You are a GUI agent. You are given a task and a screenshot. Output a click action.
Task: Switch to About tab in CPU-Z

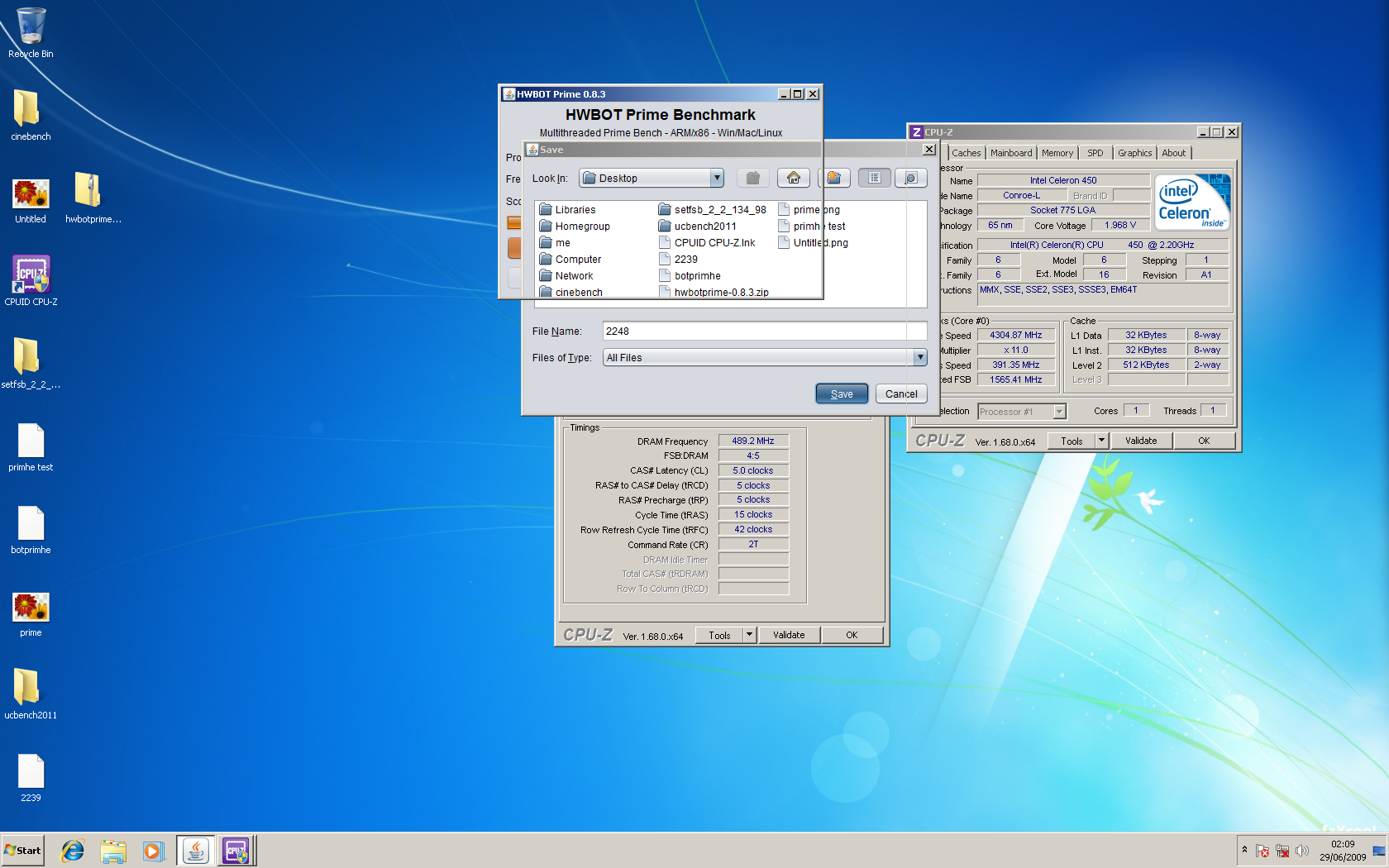1174,153
